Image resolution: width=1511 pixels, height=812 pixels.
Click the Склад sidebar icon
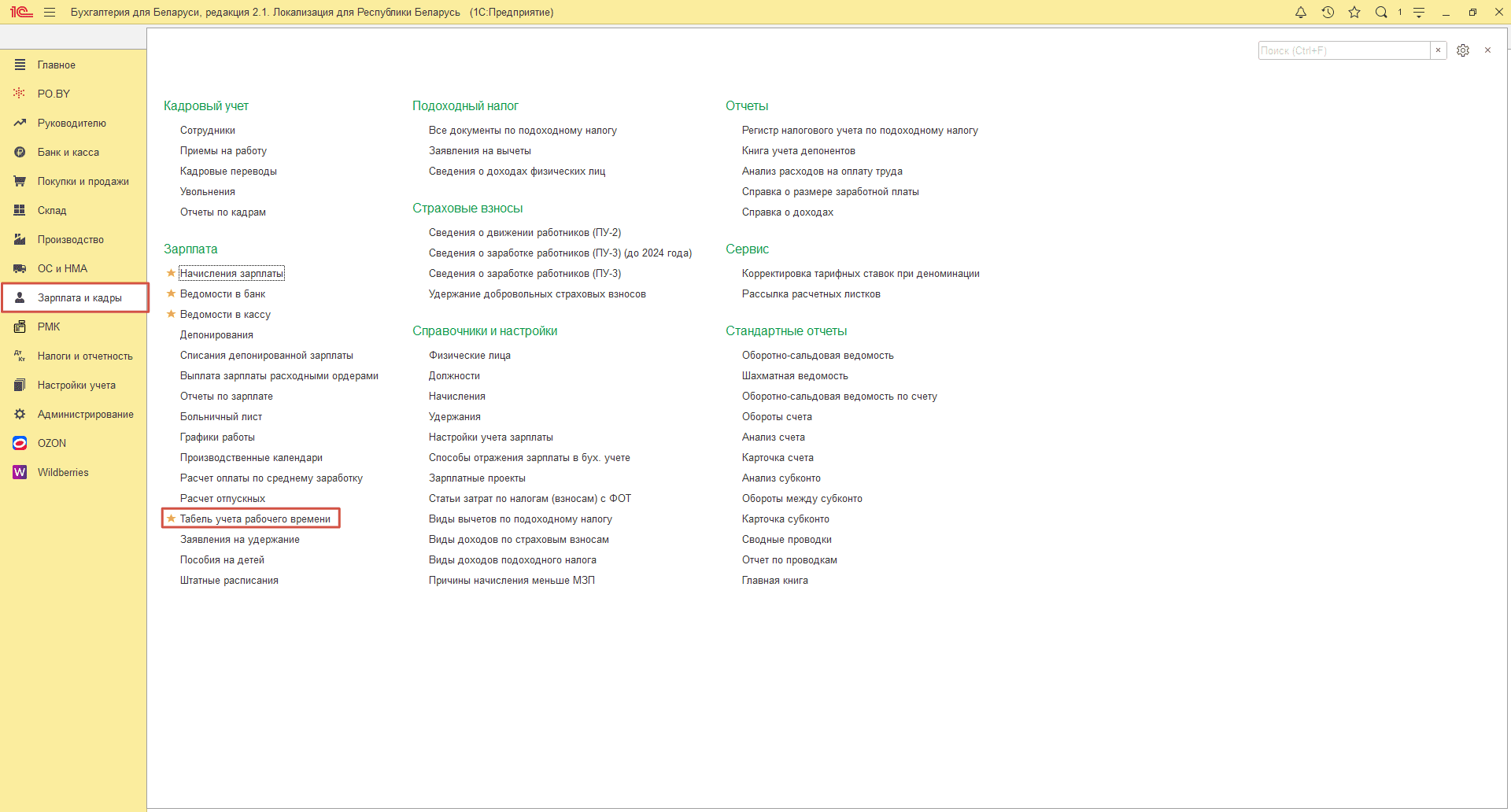pyautogui.click(x=20, y=210)
